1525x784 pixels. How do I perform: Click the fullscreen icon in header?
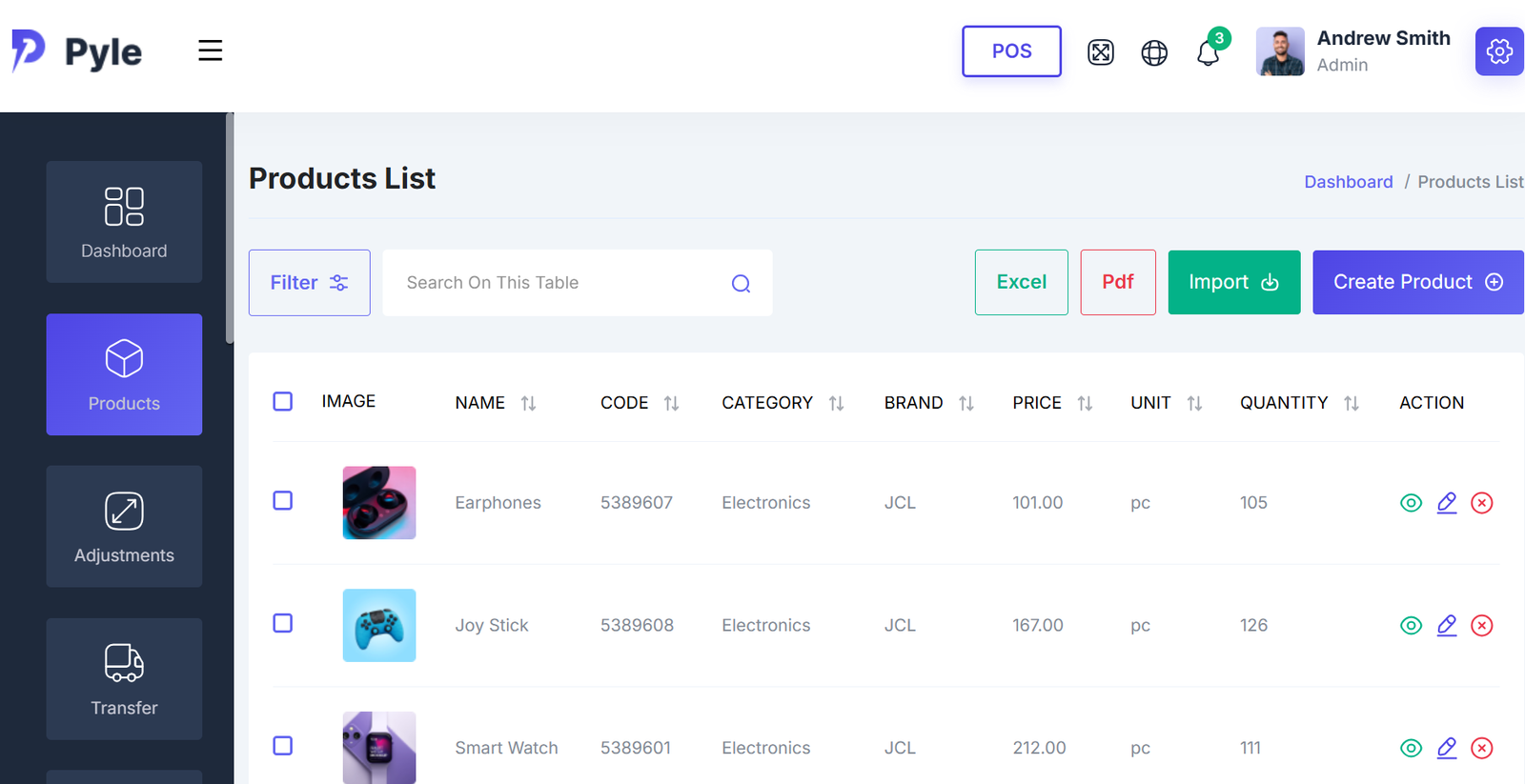(1100, 52)
